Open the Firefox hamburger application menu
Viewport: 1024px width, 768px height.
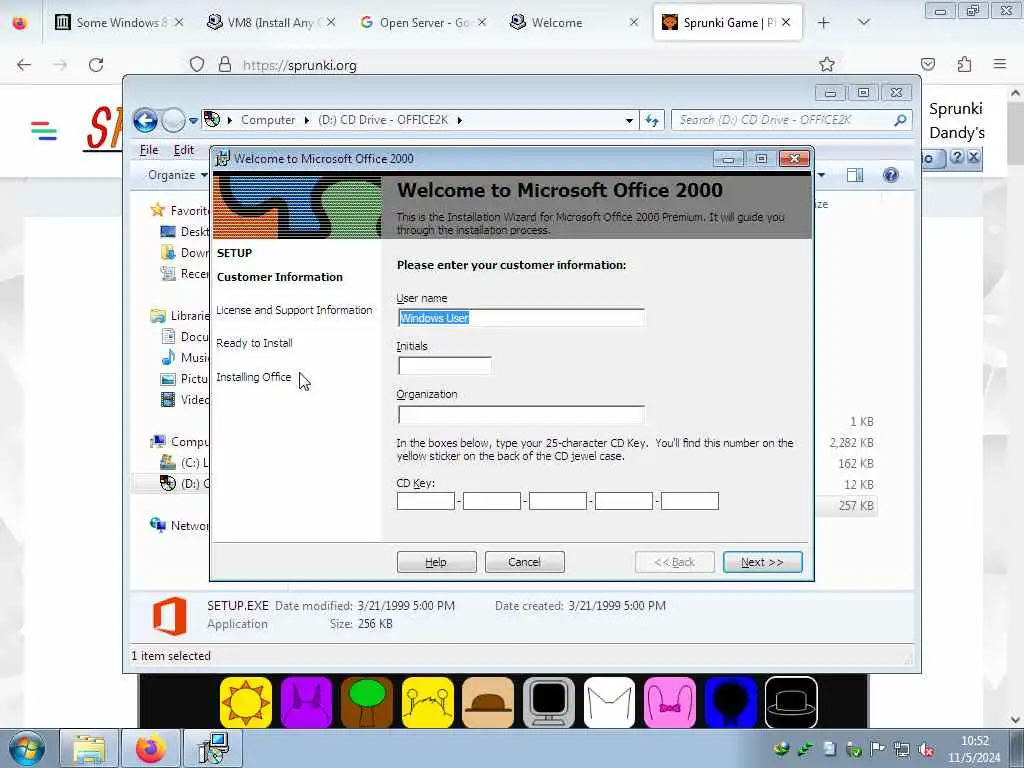(1000, 65)
